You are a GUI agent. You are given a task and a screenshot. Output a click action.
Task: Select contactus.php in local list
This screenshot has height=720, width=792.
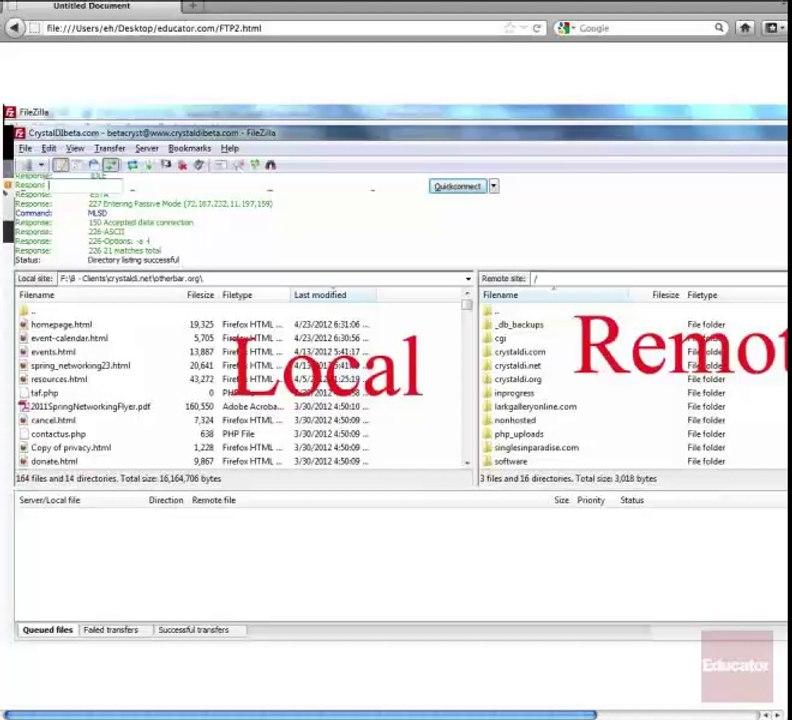click(58, 434)
